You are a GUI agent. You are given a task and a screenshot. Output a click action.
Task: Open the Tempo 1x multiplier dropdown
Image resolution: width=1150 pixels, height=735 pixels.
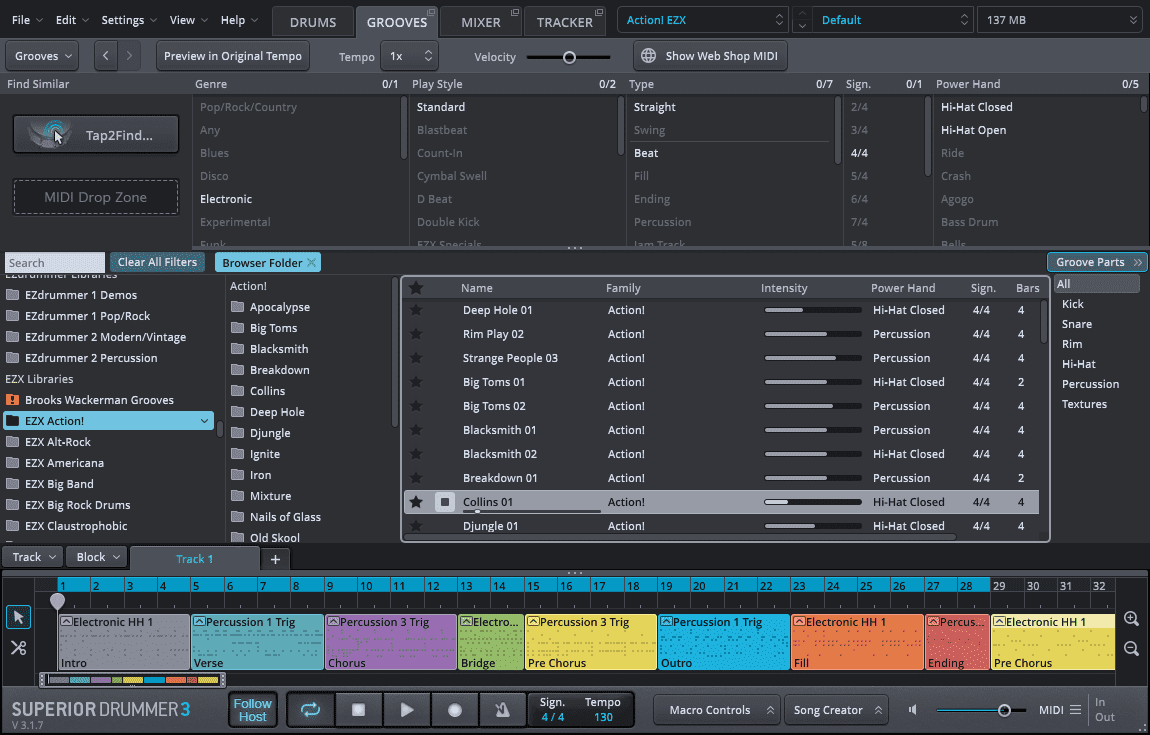coord(409,56)
